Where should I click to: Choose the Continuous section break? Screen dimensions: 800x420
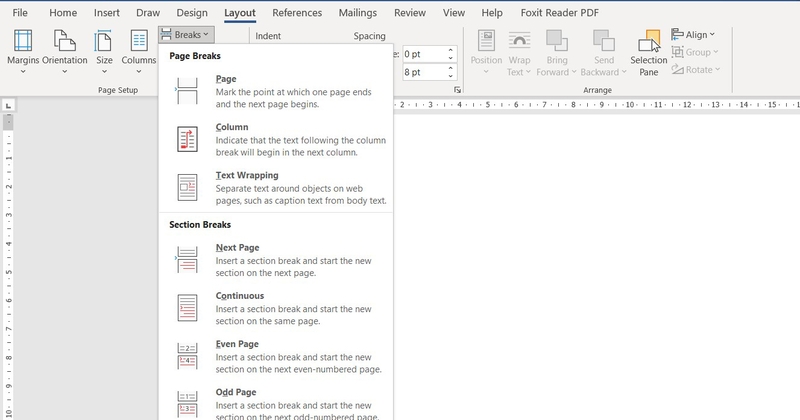(x=276, y=308)
